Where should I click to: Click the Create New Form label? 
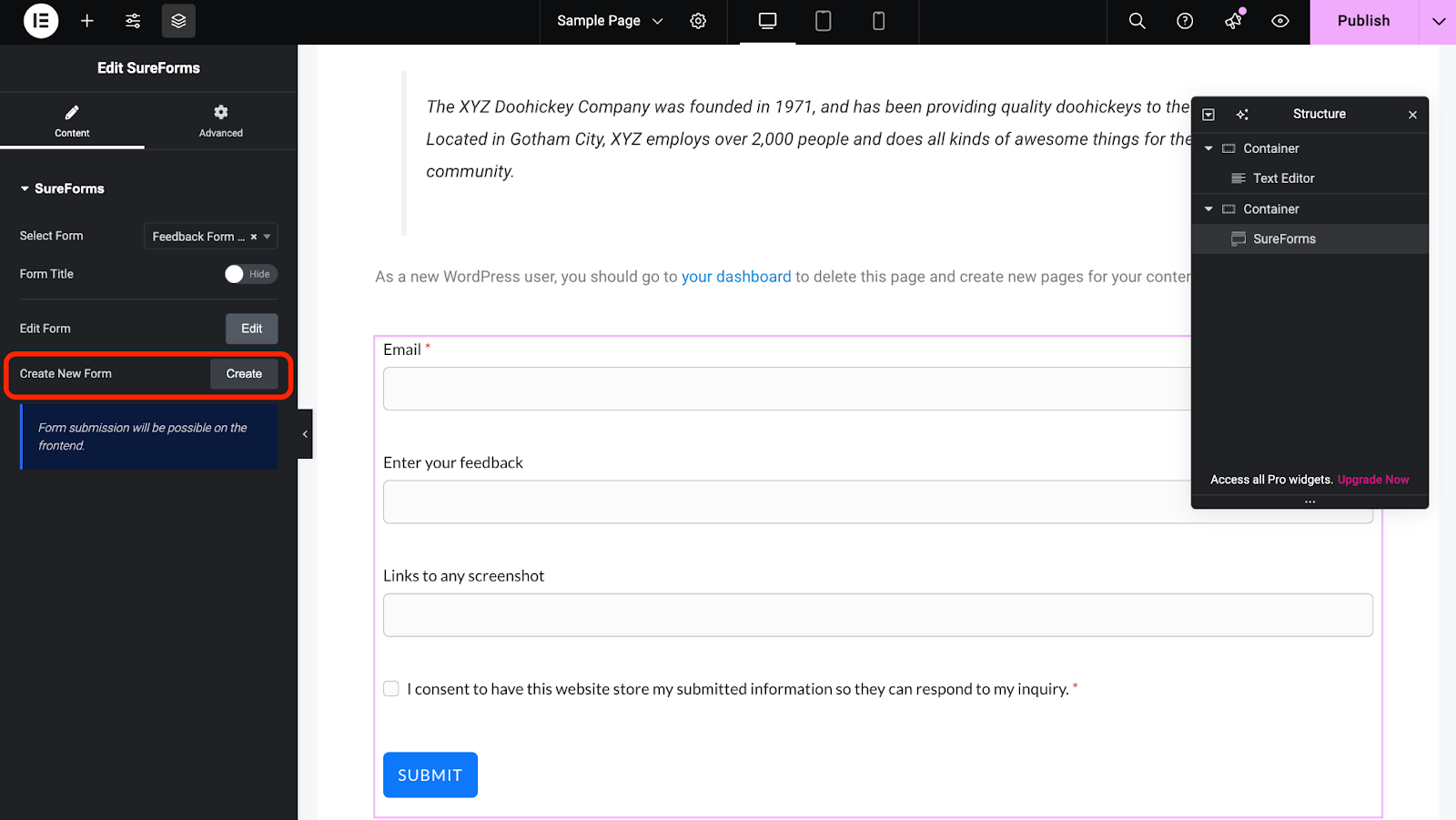pyautogui.click(x=66, y=374)
